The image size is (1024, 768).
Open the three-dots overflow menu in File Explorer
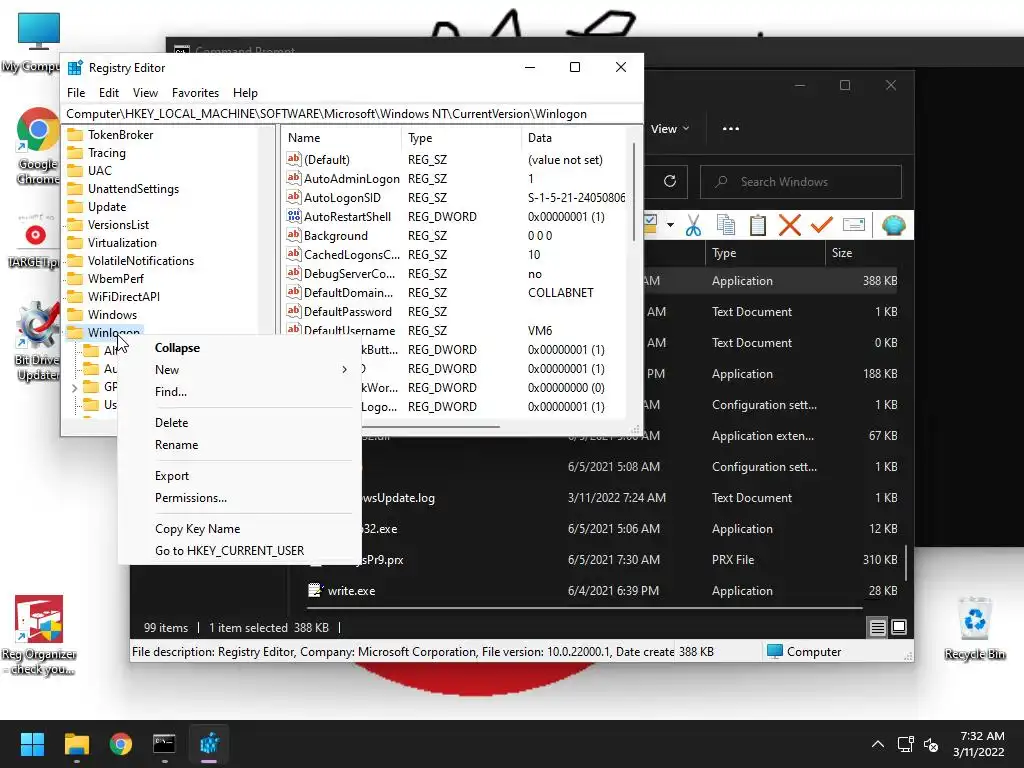click(x=731, y=129)
